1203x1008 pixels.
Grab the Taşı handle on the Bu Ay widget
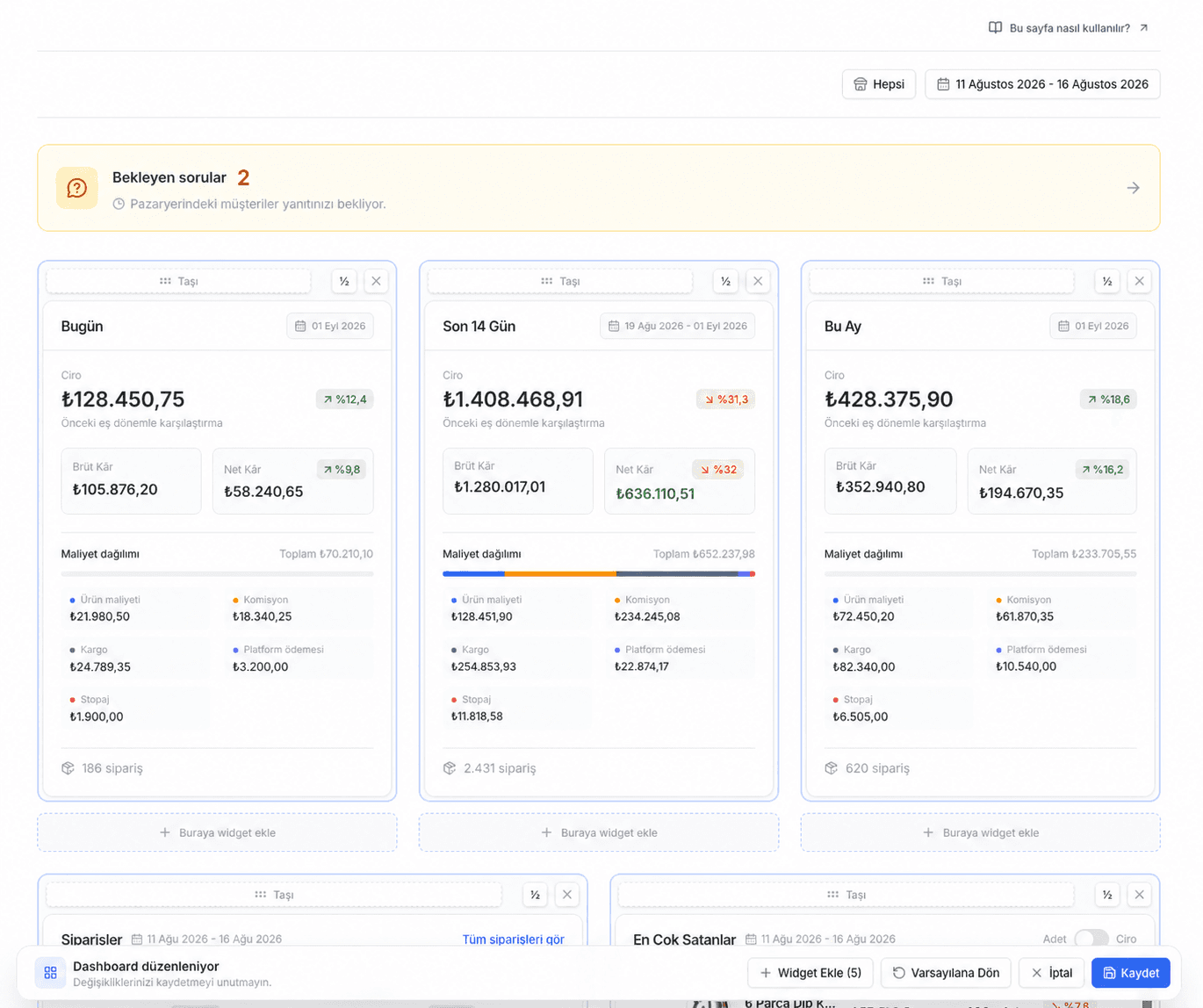point(942,281)
